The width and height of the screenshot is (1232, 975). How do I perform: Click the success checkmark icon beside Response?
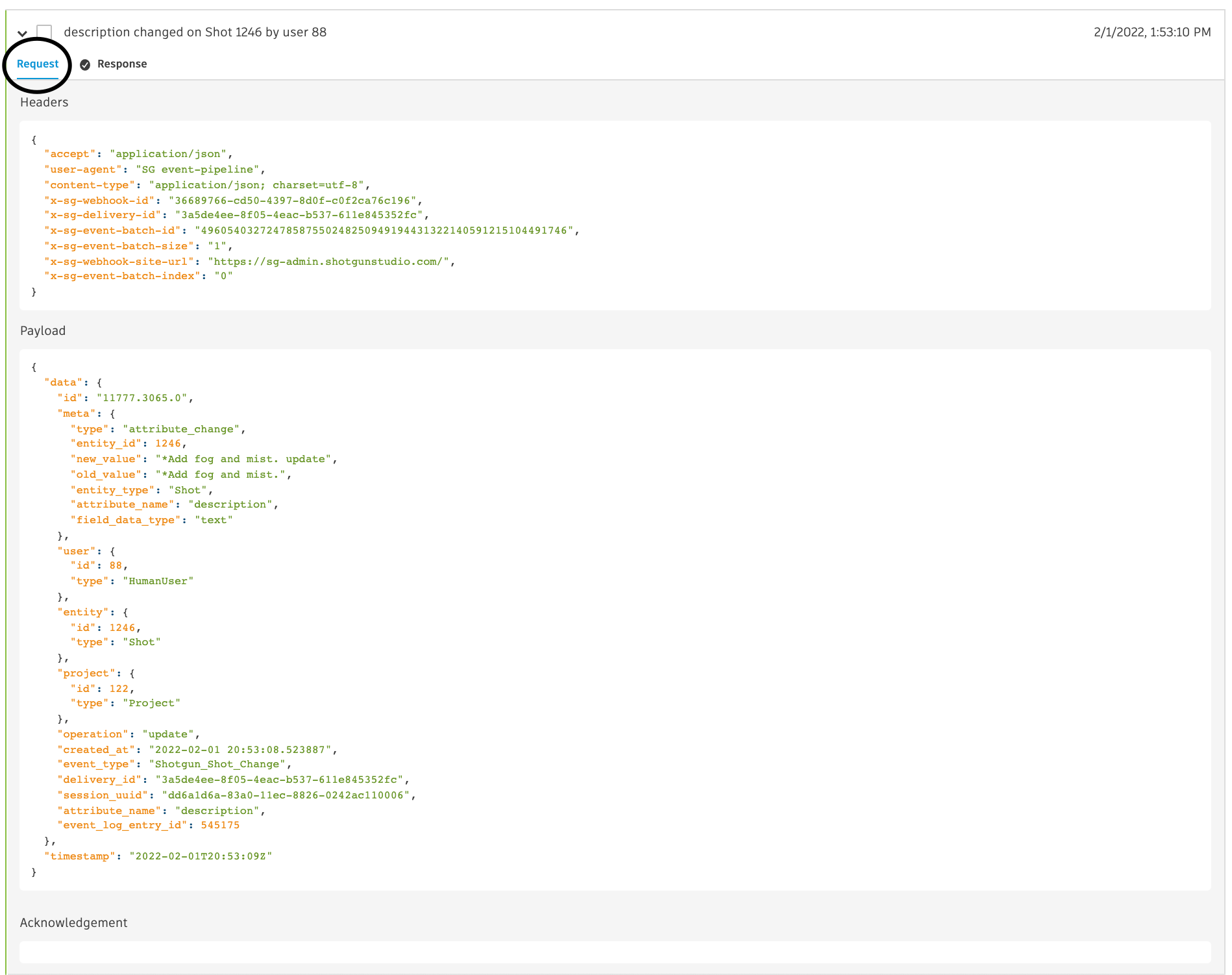click(85, 64)
